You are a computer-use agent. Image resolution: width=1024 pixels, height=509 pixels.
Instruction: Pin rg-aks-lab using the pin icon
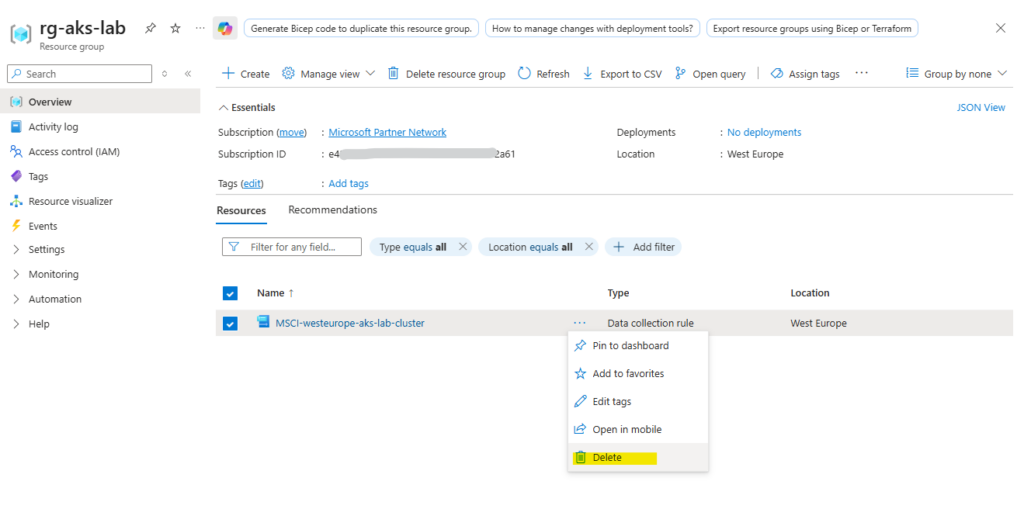[150, 28]
